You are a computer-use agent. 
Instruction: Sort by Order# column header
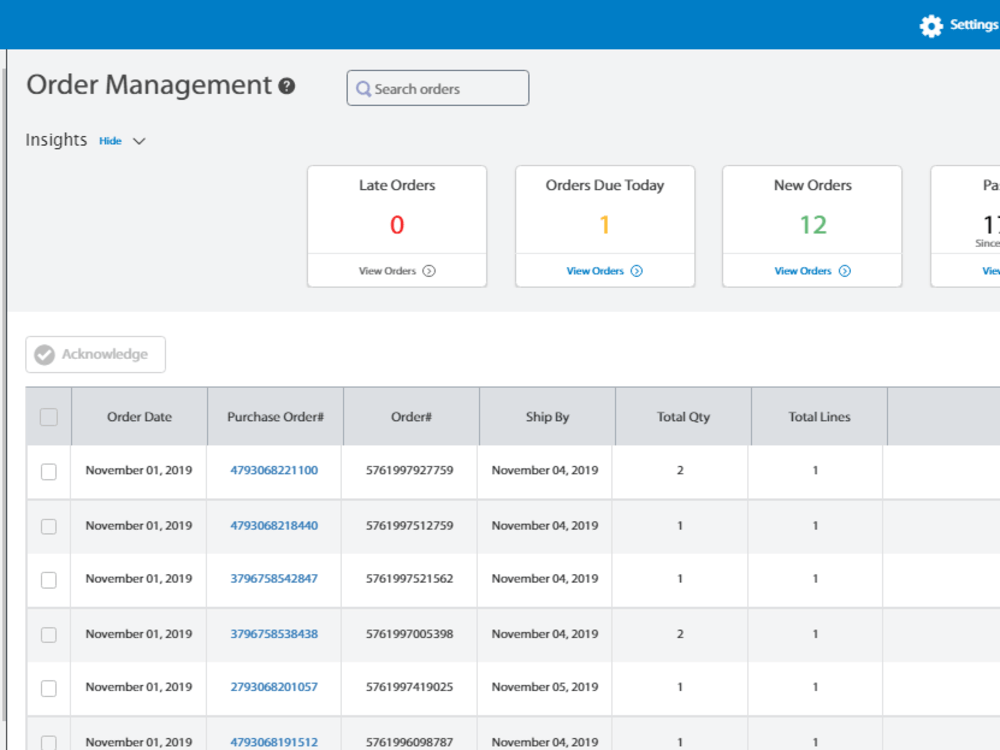(x=411, y=416)
